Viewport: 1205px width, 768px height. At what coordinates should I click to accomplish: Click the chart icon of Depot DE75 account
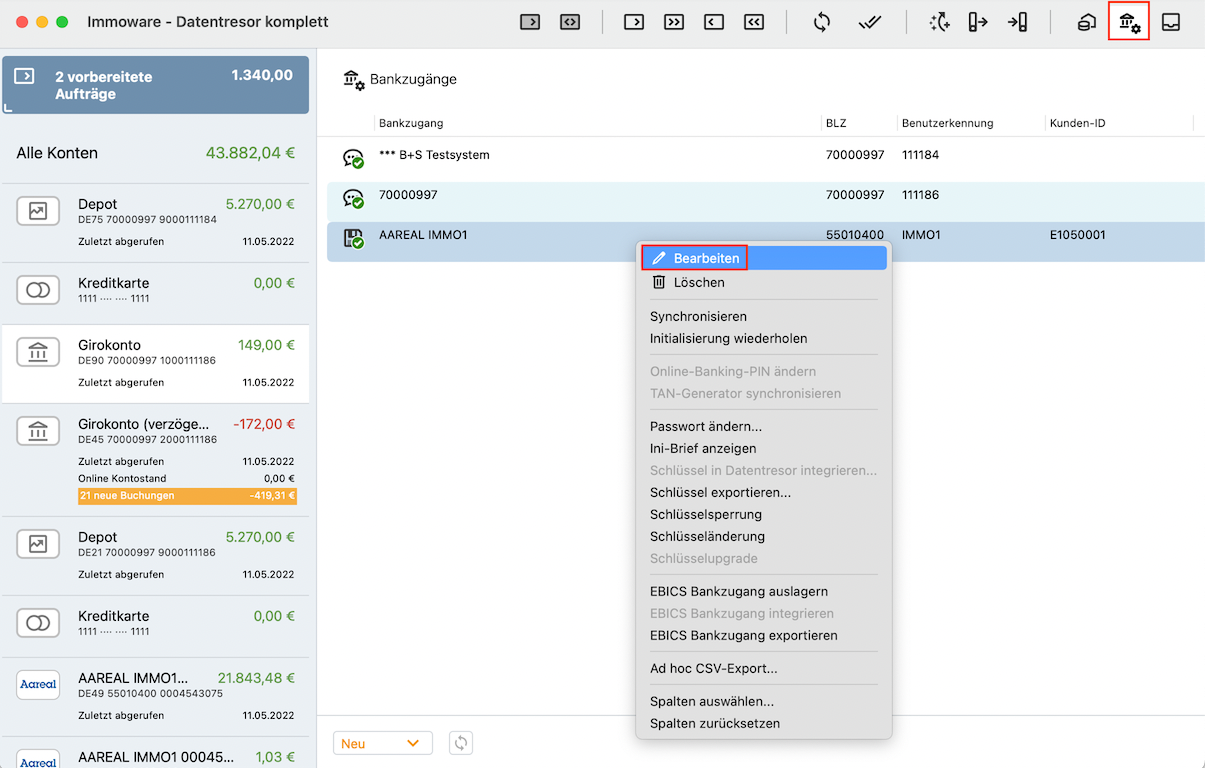point(38,211)
